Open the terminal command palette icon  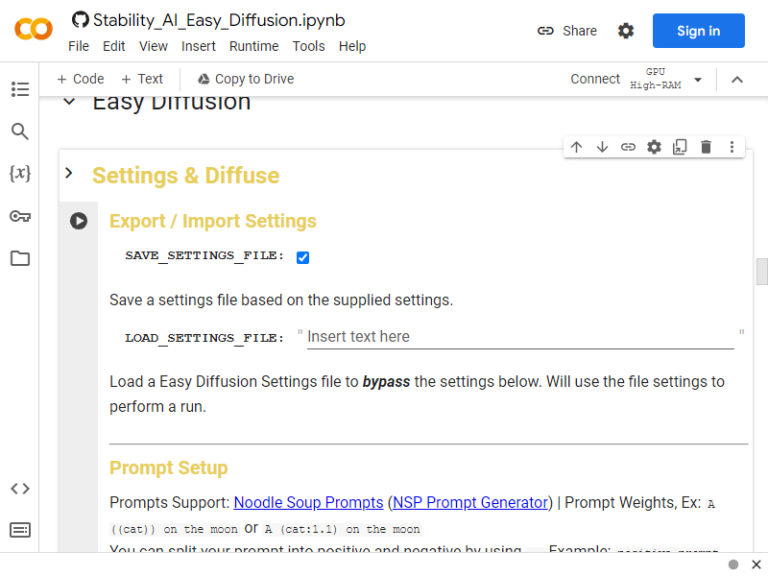pos(20,530)
